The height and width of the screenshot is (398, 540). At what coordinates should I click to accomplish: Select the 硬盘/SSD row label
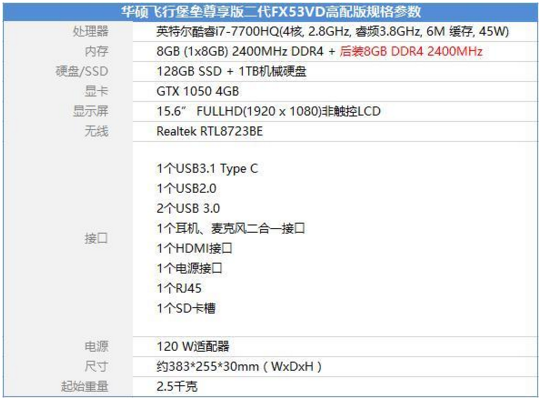click(x=82, y=71)
